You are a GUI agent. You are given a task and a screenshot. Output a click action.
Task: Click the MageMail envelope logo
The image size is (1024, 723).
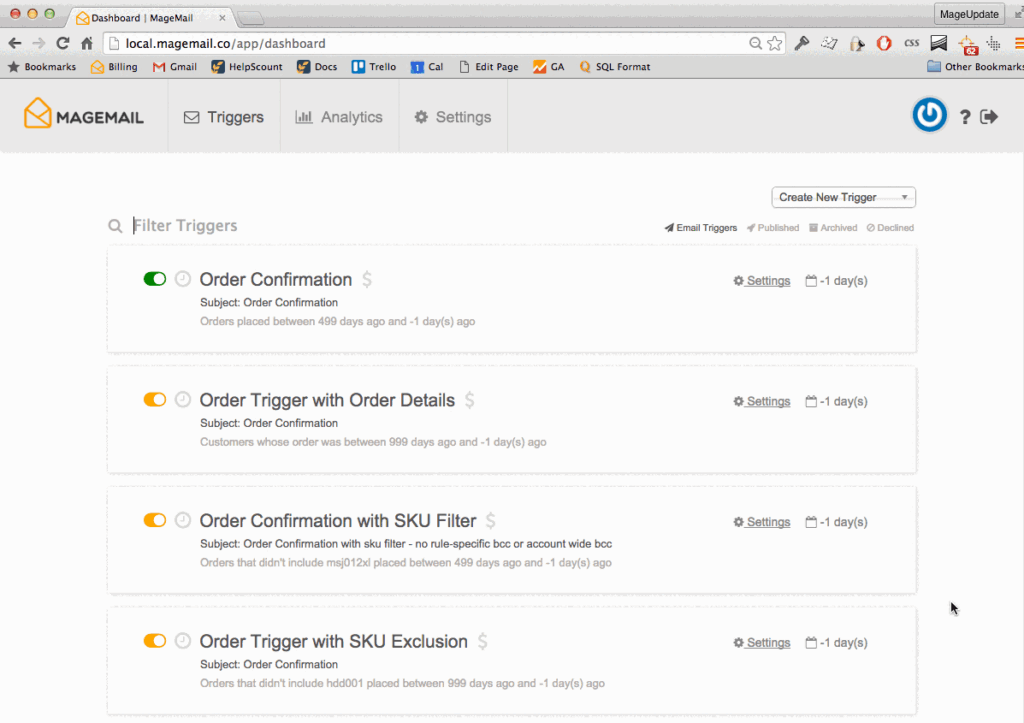click(x=38, y=114)
